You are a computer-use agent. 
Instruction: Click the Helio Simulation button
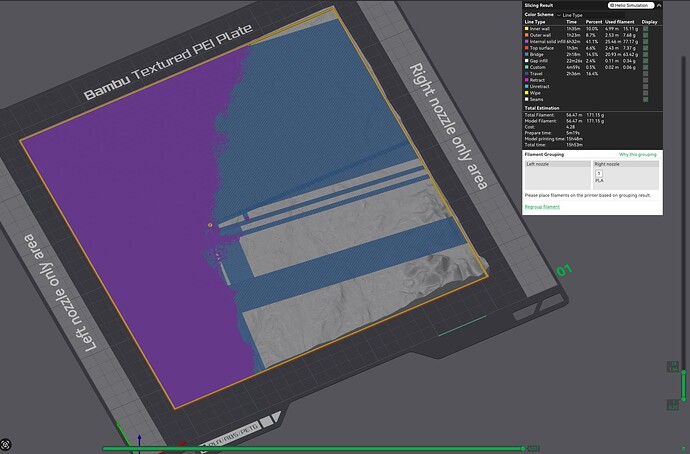tap(631, 5)
